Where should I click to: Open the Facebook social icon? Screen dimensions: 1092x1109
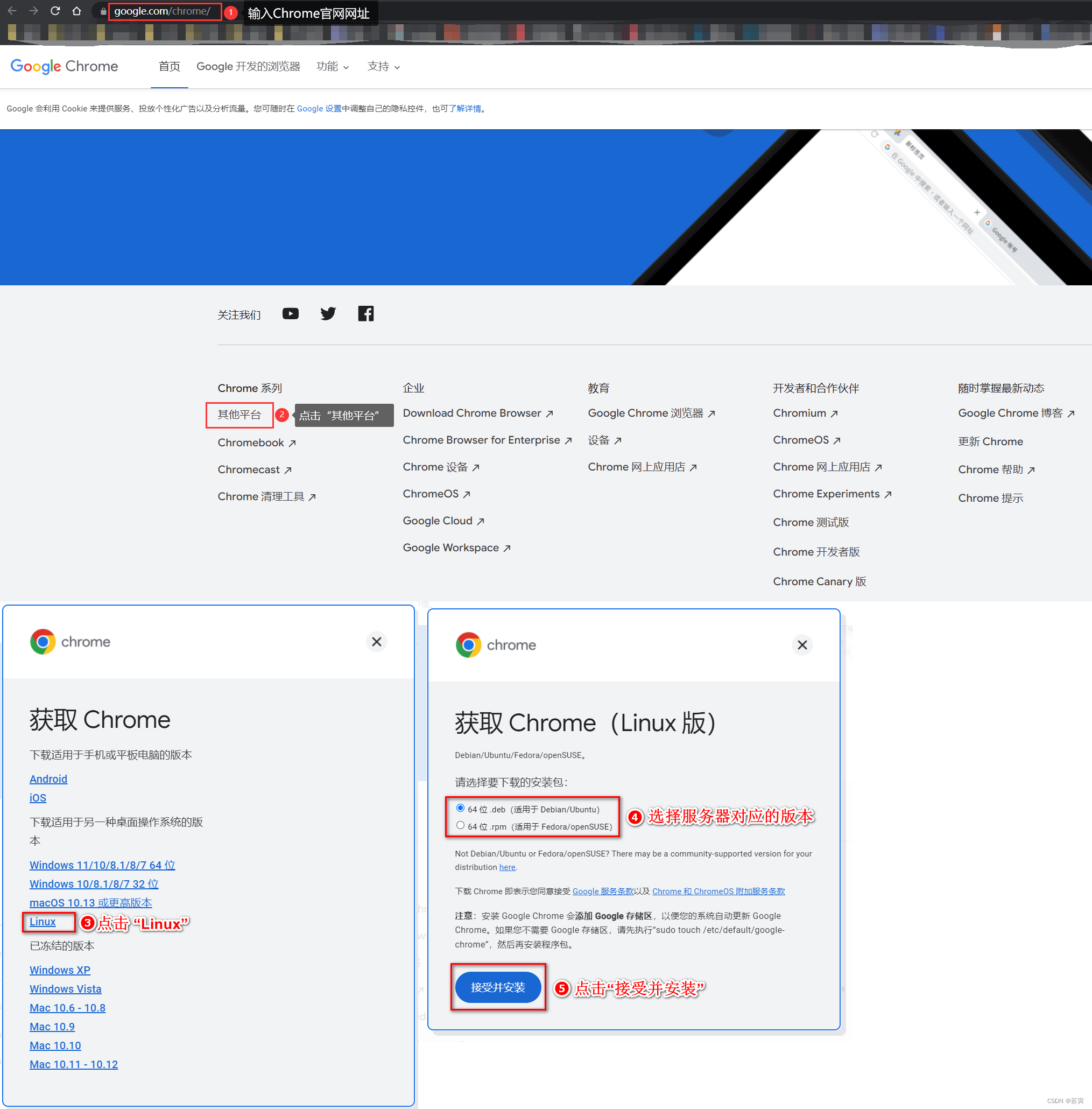coord(366,313)
